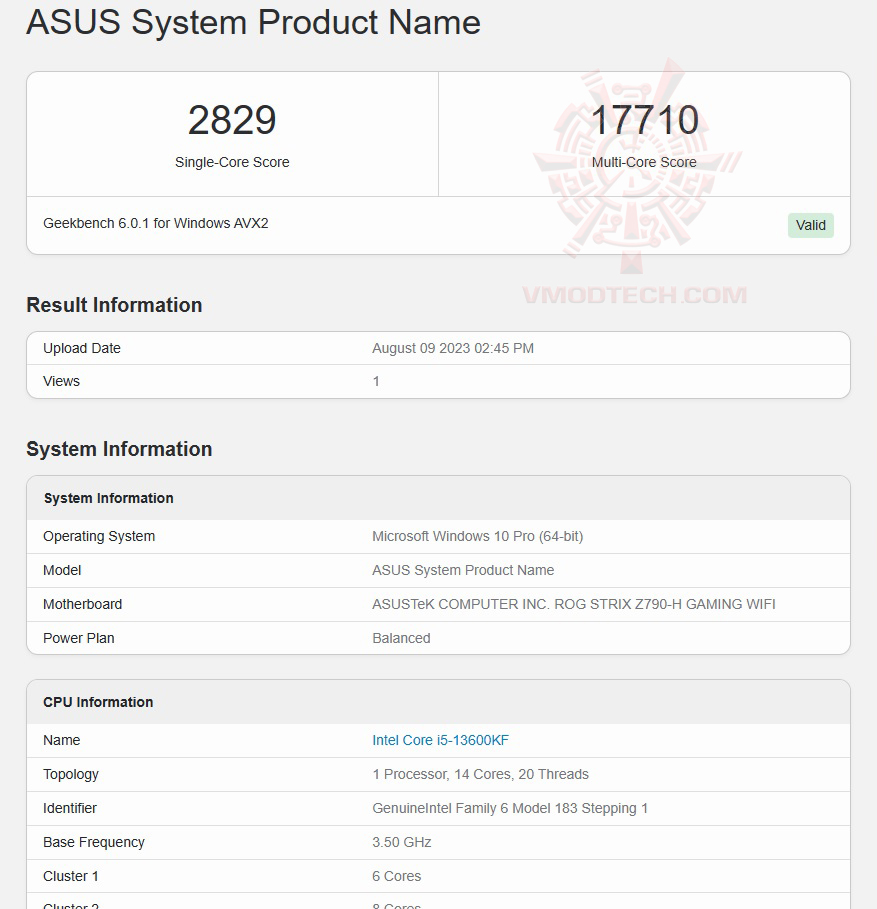The height and width of the screenshot is (909, 877).
Task: Click the green Valid badge
Action: pos(810,225)
